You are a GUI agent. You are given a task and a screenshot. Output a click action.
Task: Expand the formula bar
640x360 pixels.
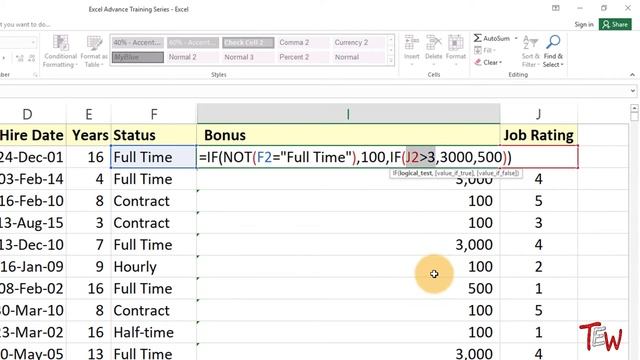click(x=633, y=91)
